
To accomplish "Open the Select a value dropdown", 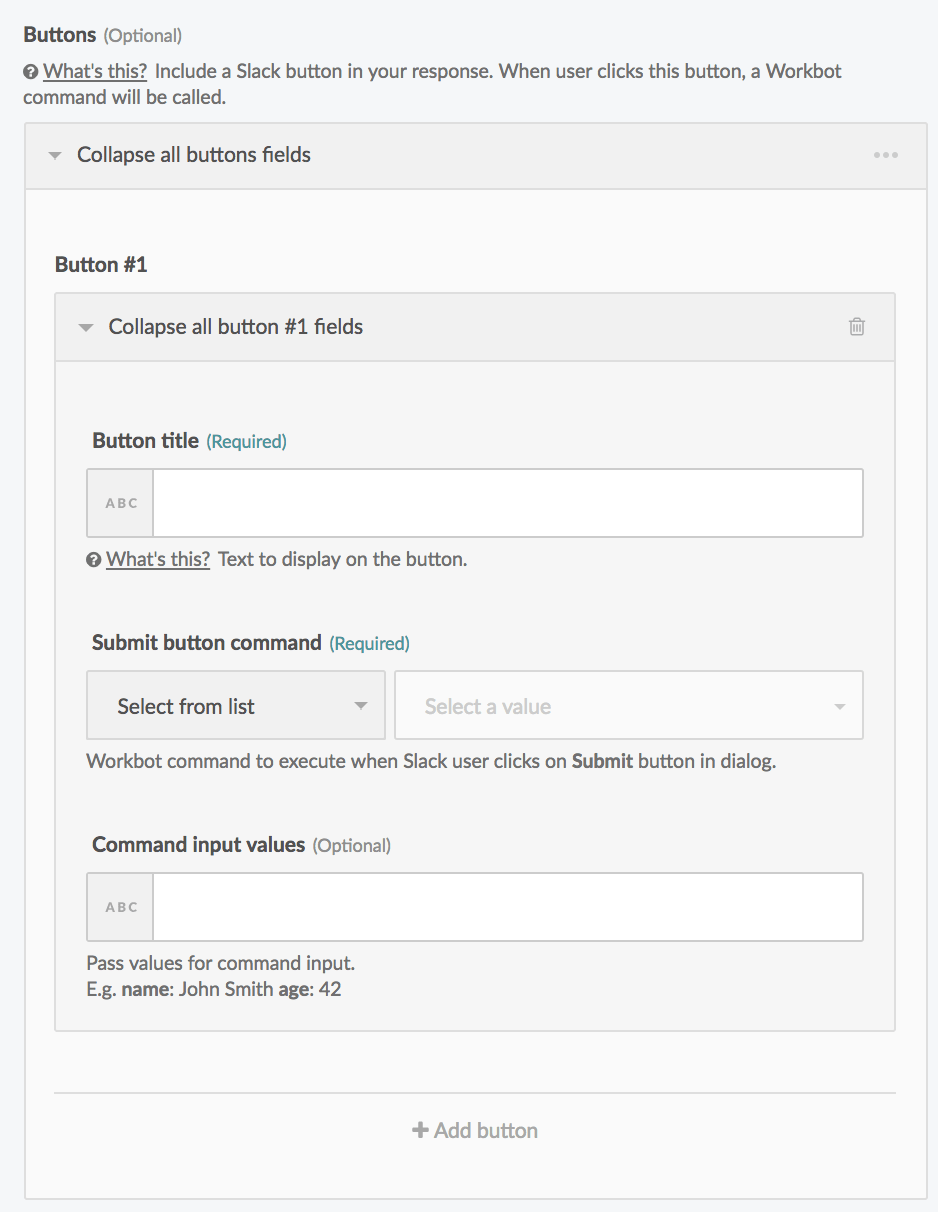I will coord(628,705).
